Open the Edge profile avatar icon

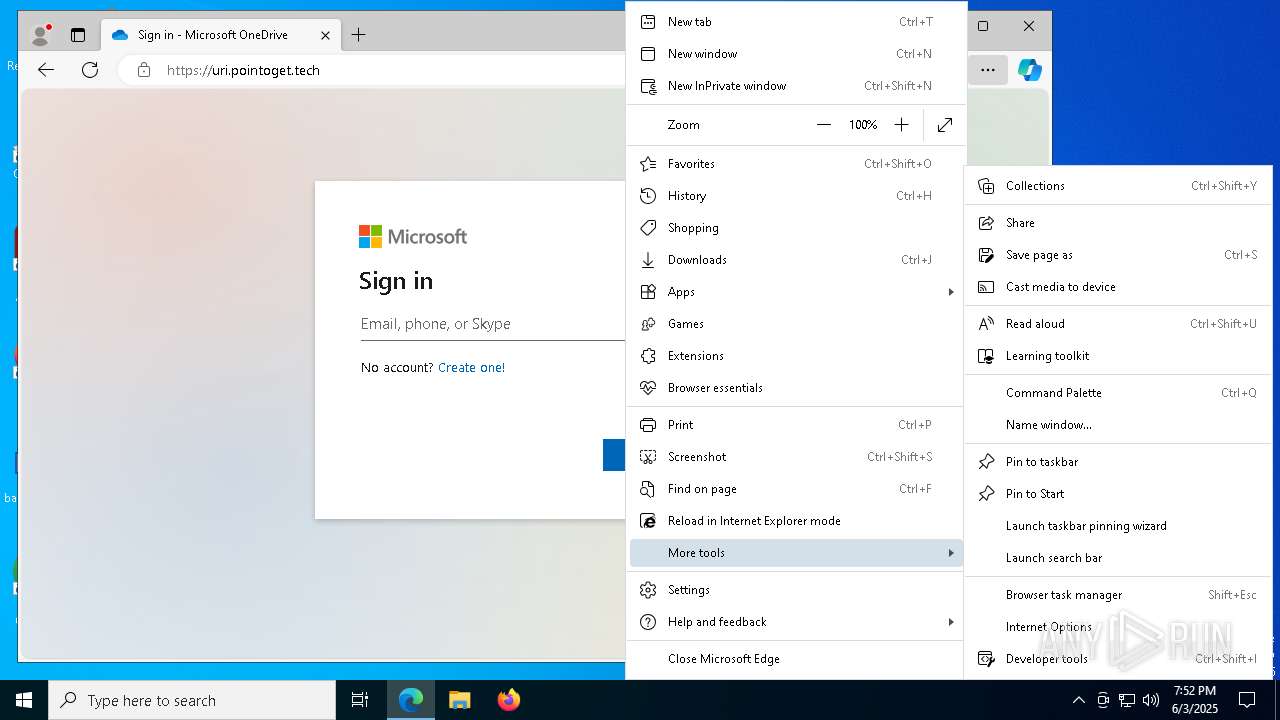click(x=40, y=35)
